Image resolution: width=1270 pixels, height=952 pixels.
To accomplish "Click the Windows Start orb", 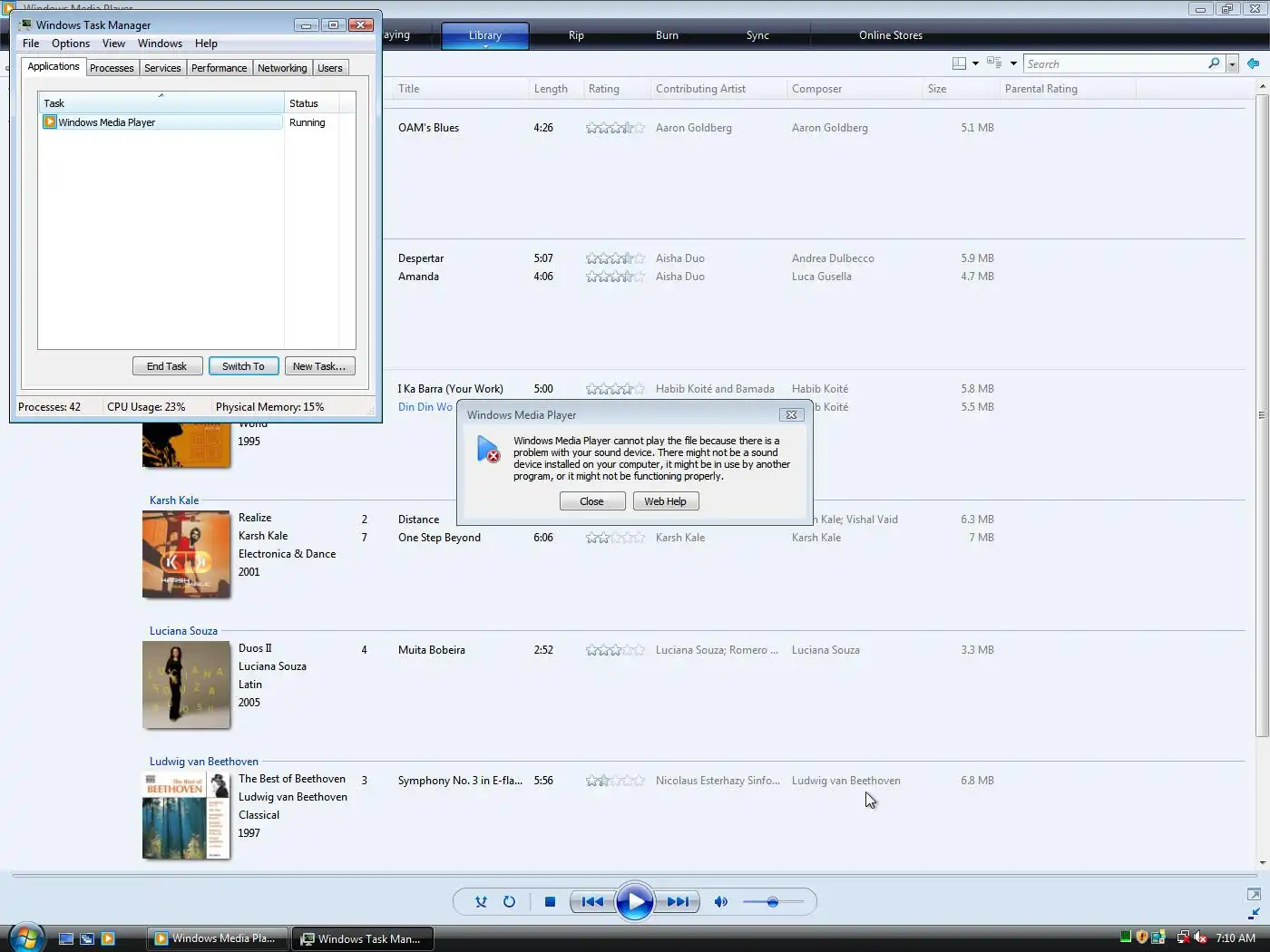I will click(26, 937).
